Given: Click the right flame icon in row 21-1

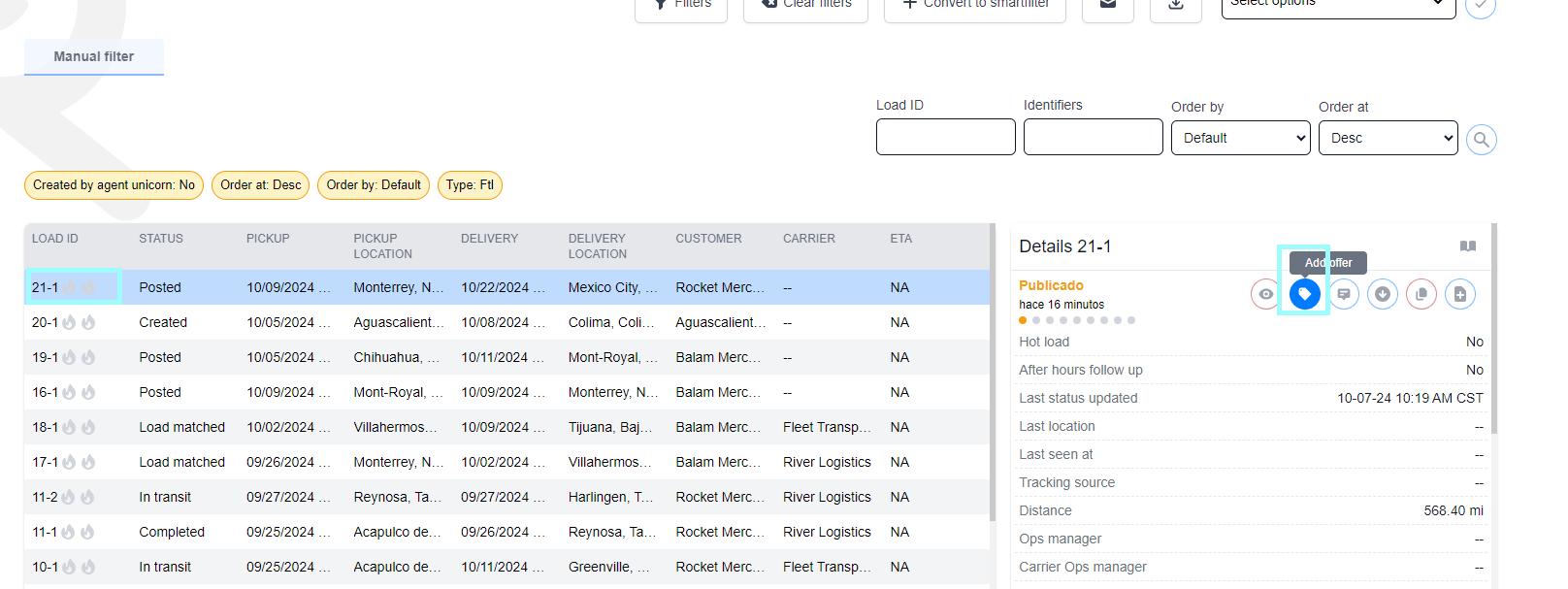Looking at the screenshot, I should [x=88, y=287].
